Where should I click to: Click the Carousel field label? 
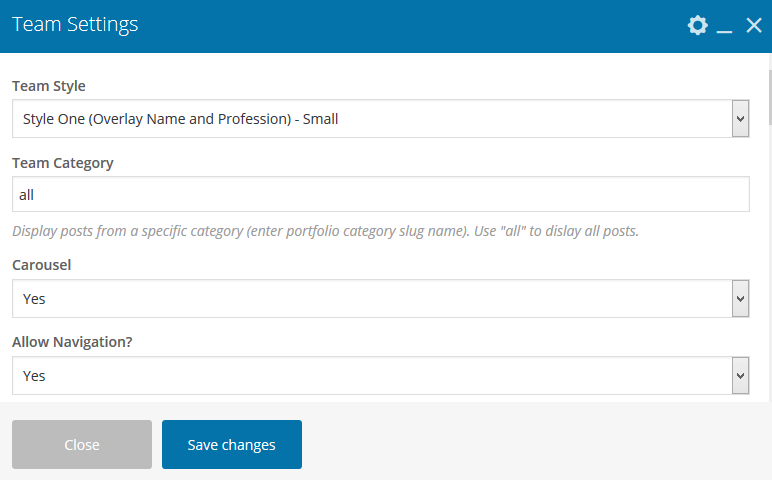coord(41,265)
